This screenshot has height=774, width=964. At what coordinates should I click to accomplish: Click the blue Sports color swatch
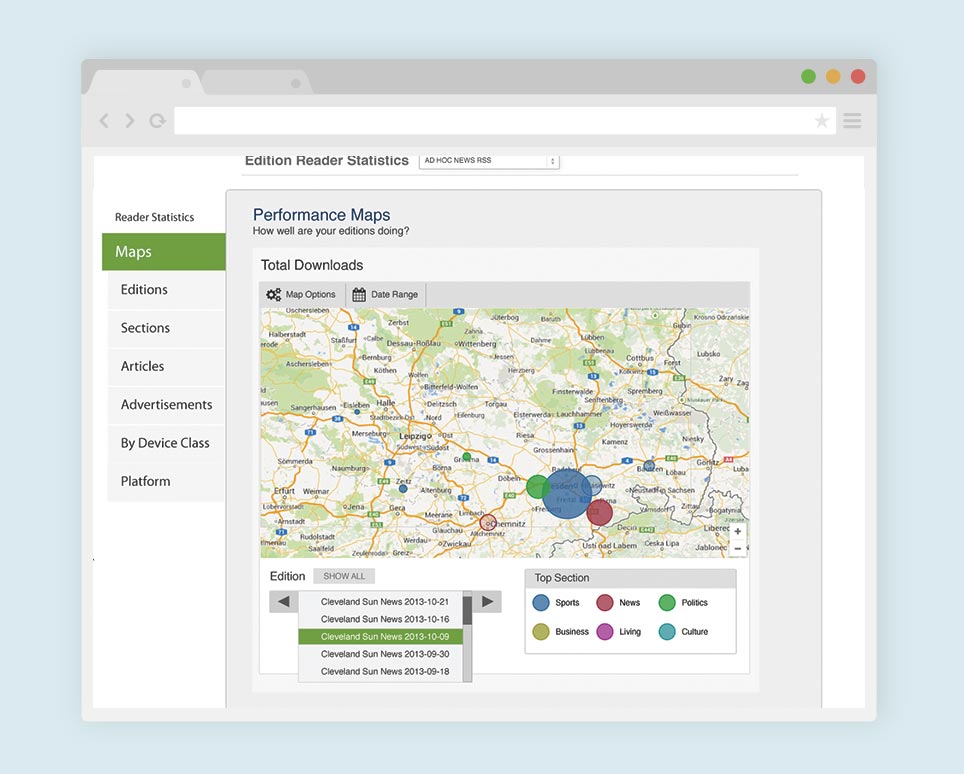[541, 602]
